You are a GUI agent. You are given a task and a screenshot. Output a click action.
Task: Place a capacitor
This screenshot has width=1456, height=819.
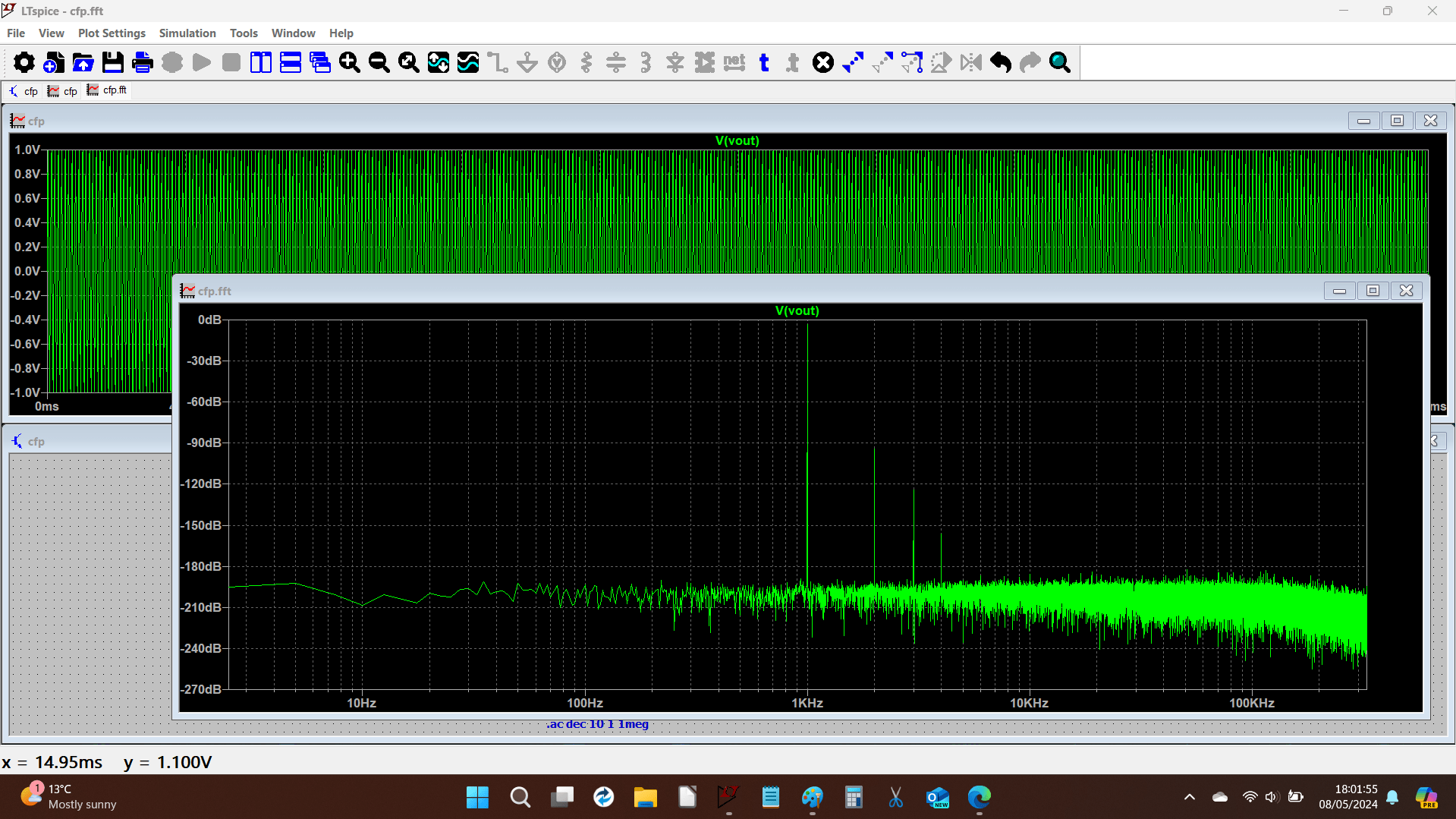[x=616, y=62]
